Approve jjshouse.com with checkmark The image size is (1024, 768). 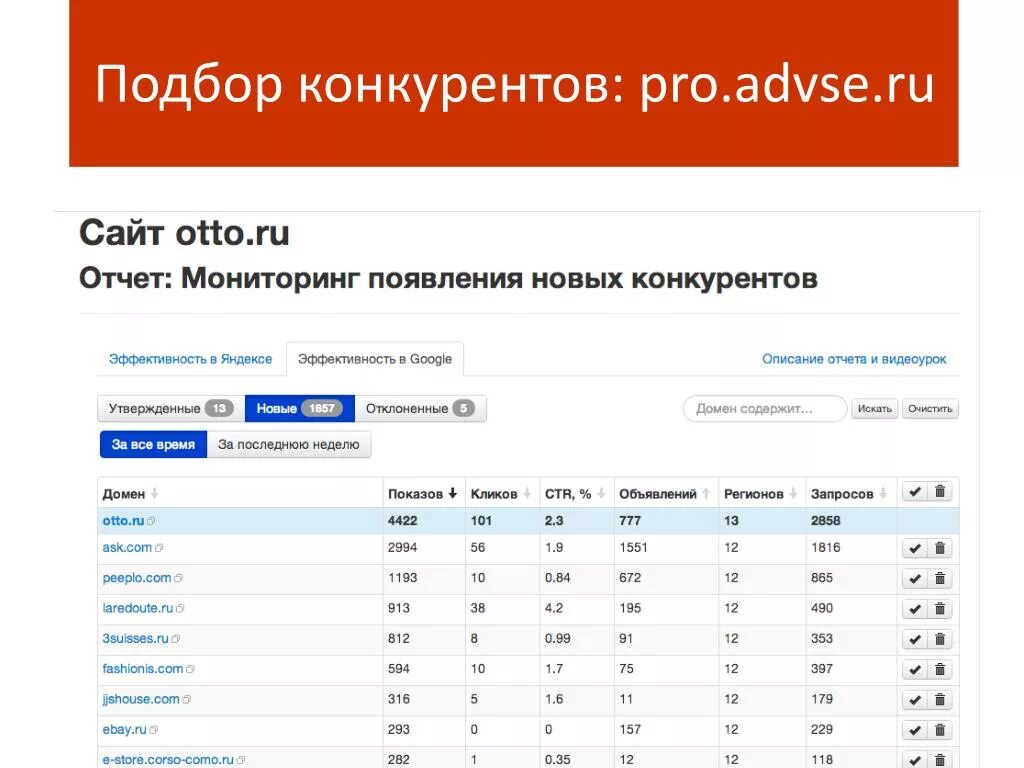pyautogui.click(x=915, y=700)
